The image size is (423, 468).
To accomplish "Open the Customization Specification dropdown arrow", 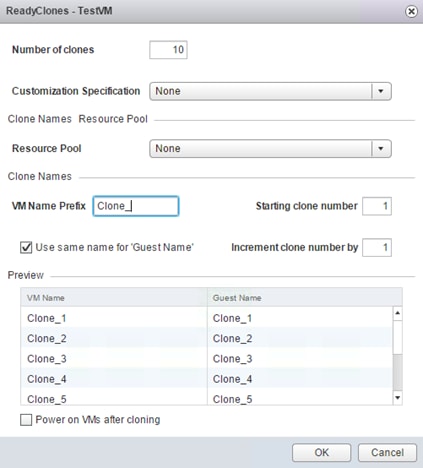I will tap(381, 91).
